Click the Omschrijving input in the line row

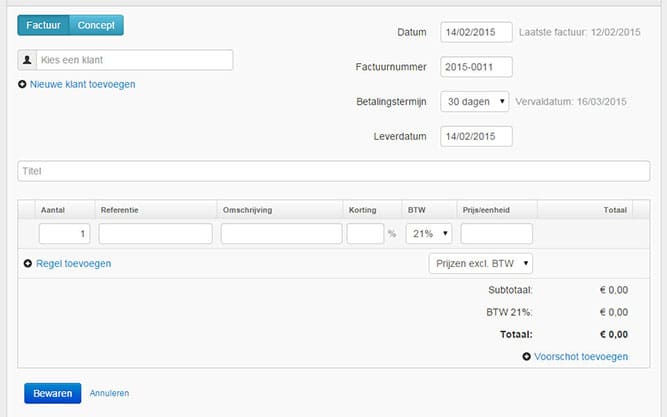(x=281, y=234)
